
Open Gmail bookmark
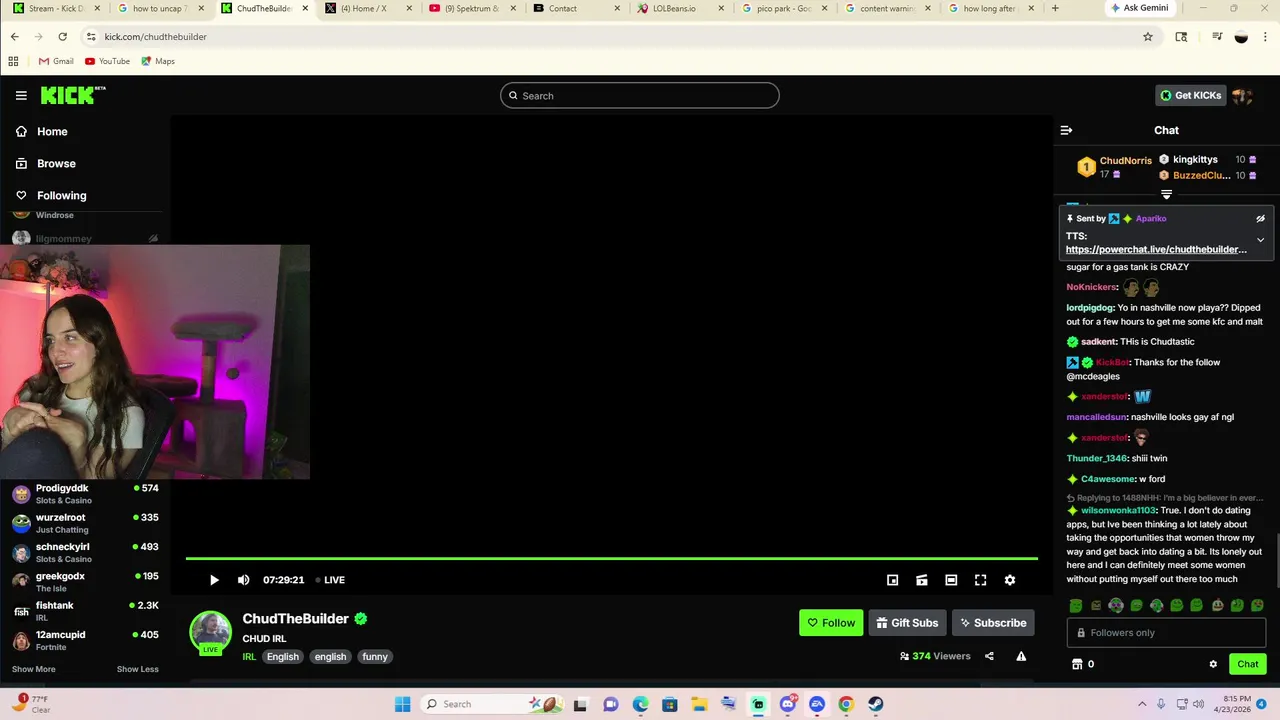pos(56,61)
